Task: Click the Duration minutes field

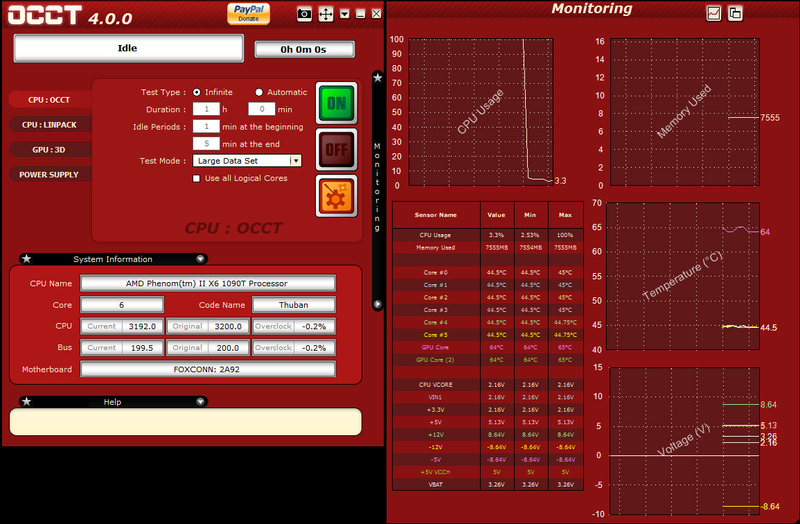Action: coord(262,109)
